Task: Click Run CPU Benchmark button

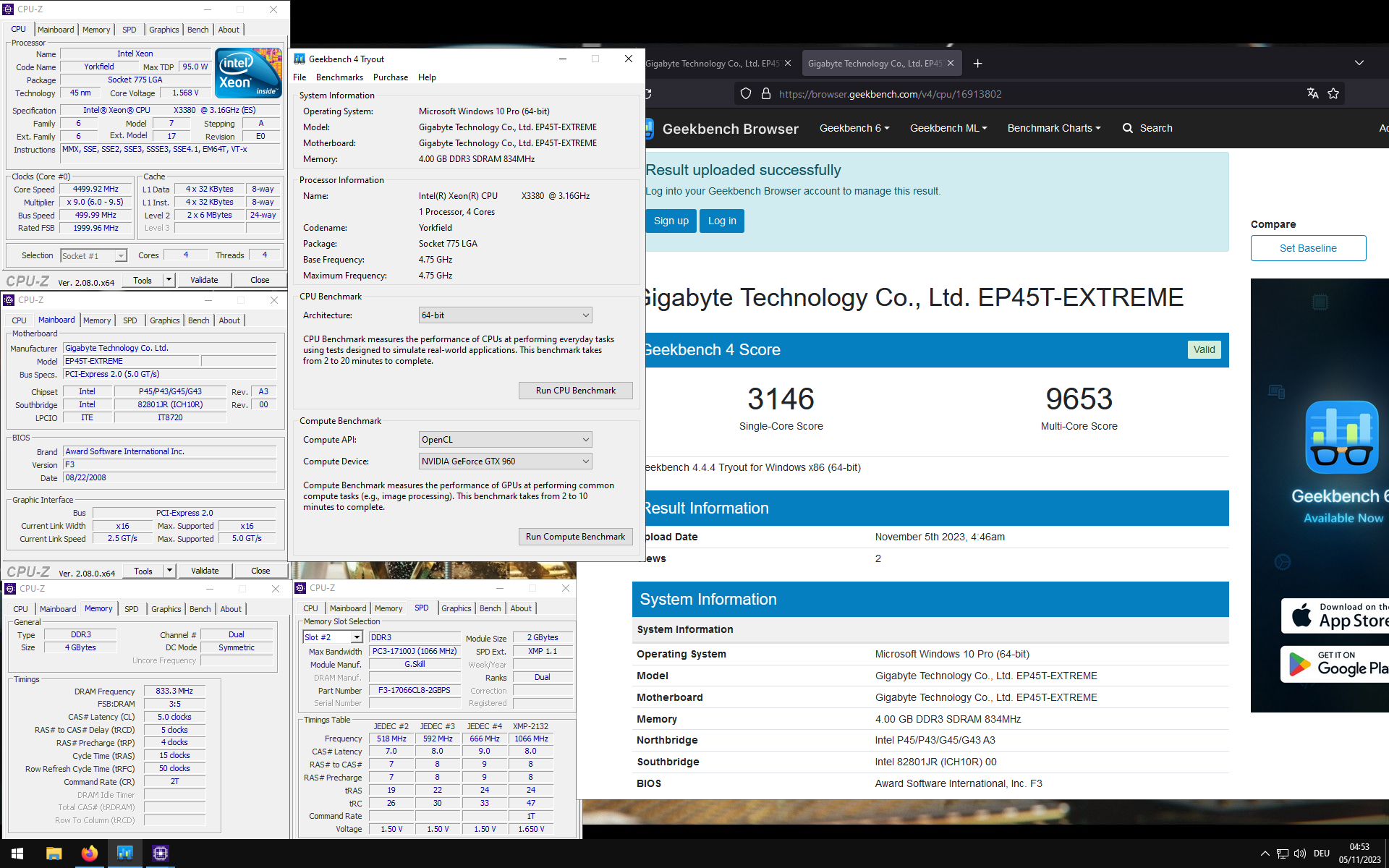Action: [575, 391]
